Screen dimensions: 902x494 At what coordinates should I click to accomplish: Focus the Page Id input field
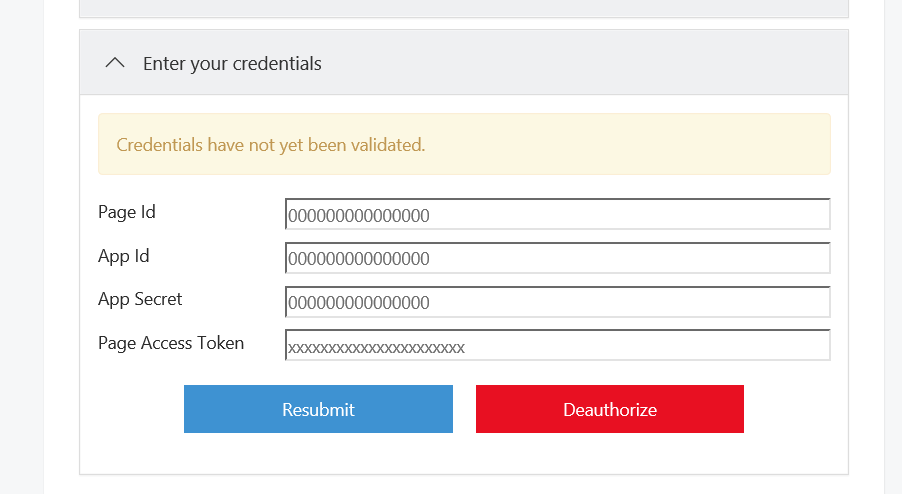557,214
